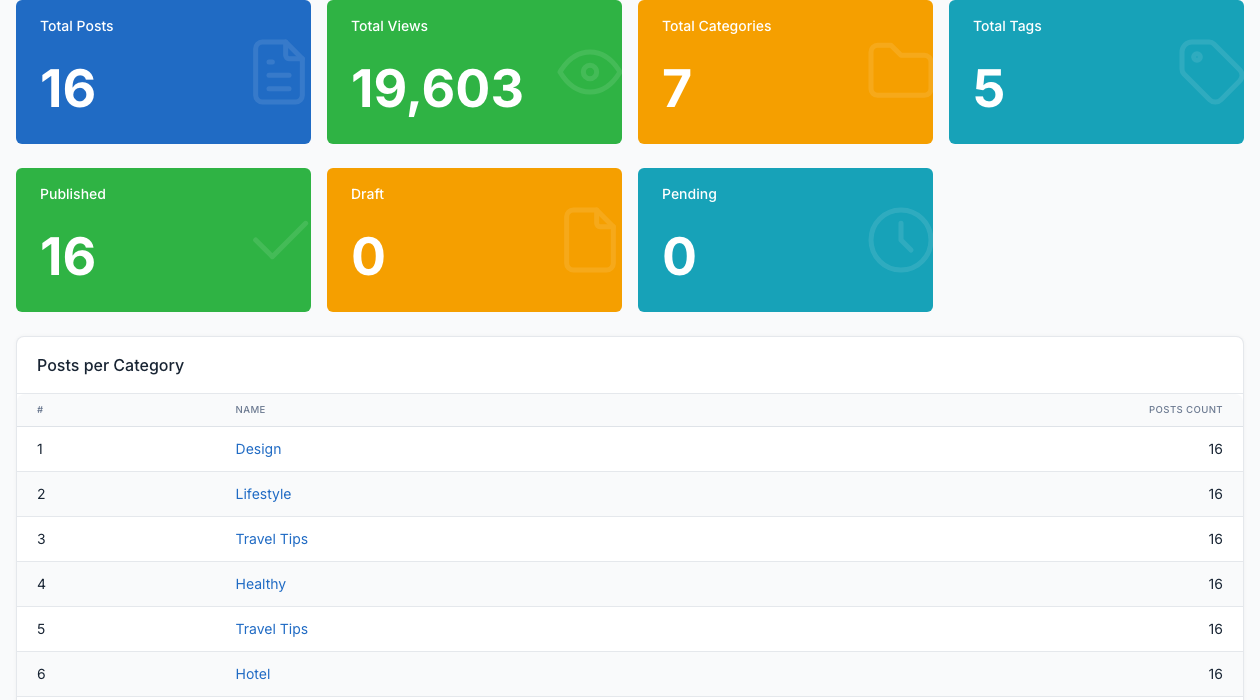
Task: Click the posts count 16 in Design row
Action: pos(1215,449)
